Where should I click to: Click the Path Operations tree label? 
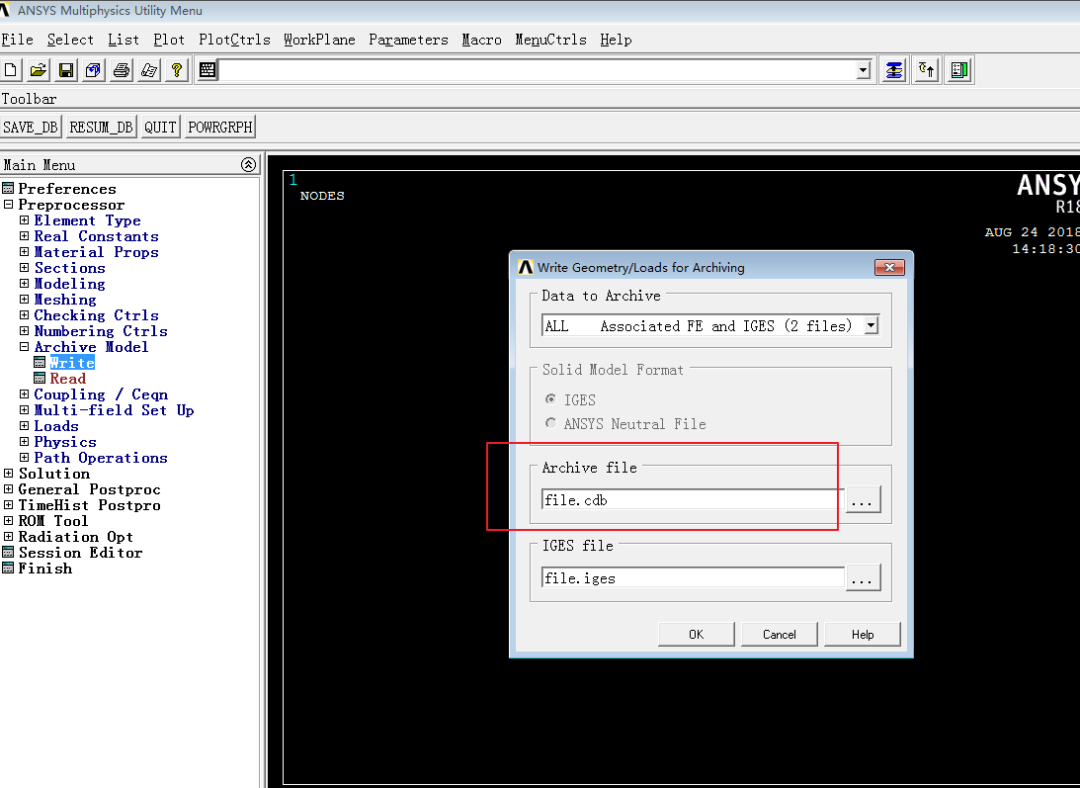tap(101, 457)
